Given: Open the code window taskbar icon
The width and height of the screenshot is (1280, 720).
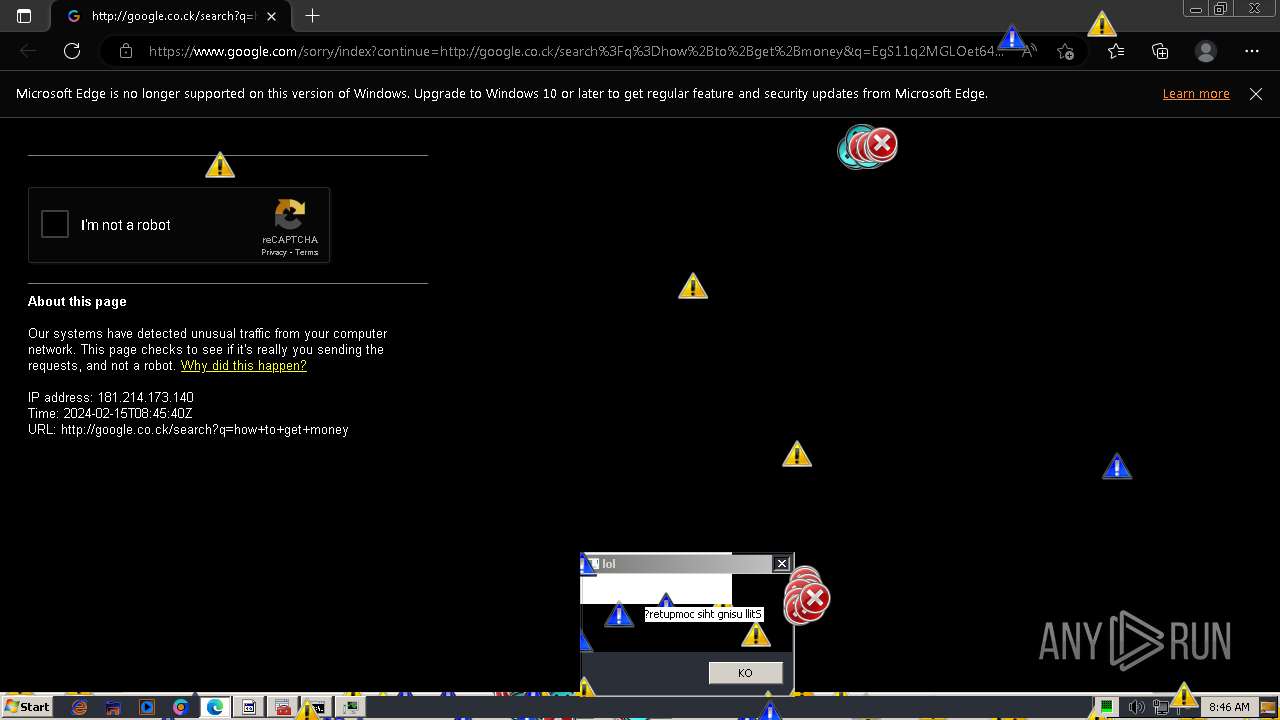Looking at the screenshot, I should (x=249, y=707).
